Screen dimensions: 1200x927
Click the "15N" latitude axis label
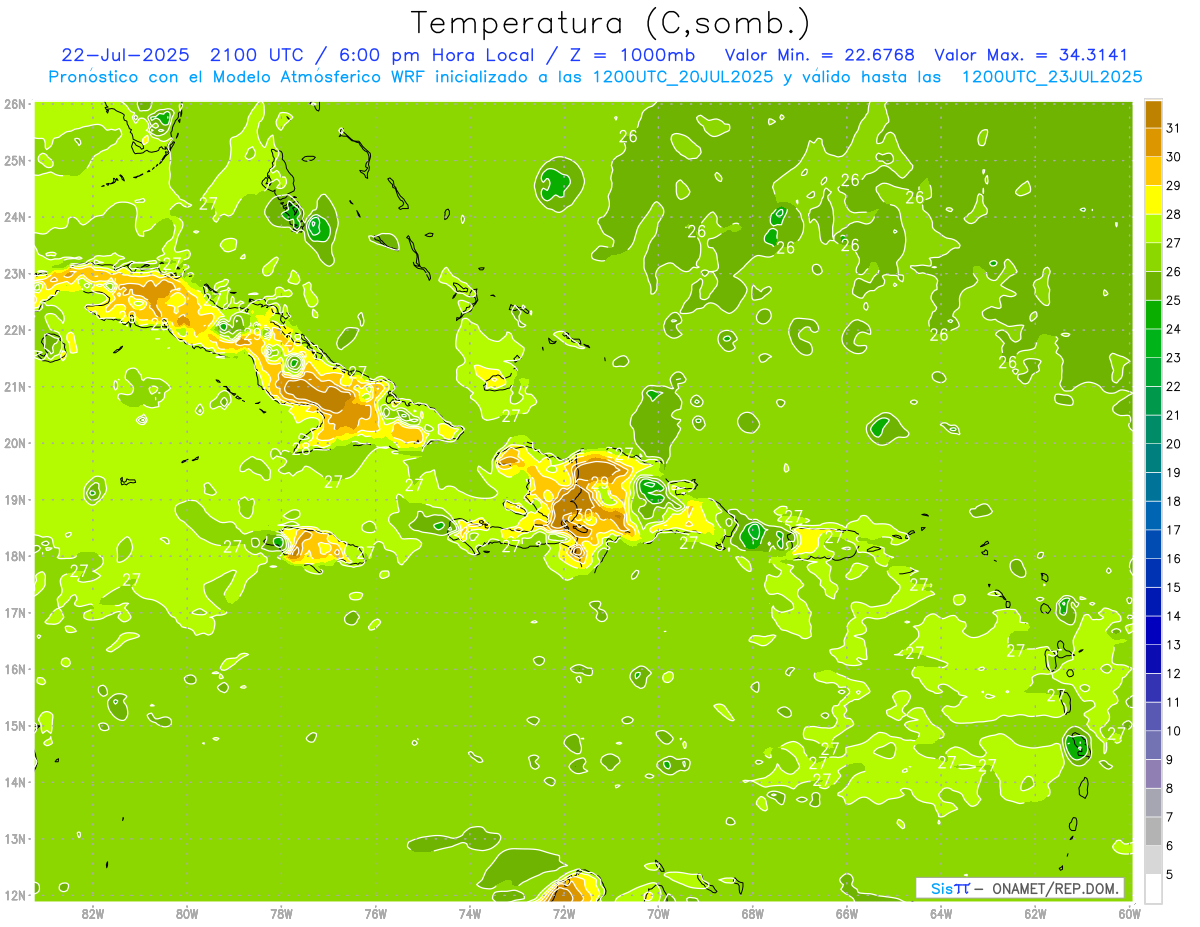16,726
